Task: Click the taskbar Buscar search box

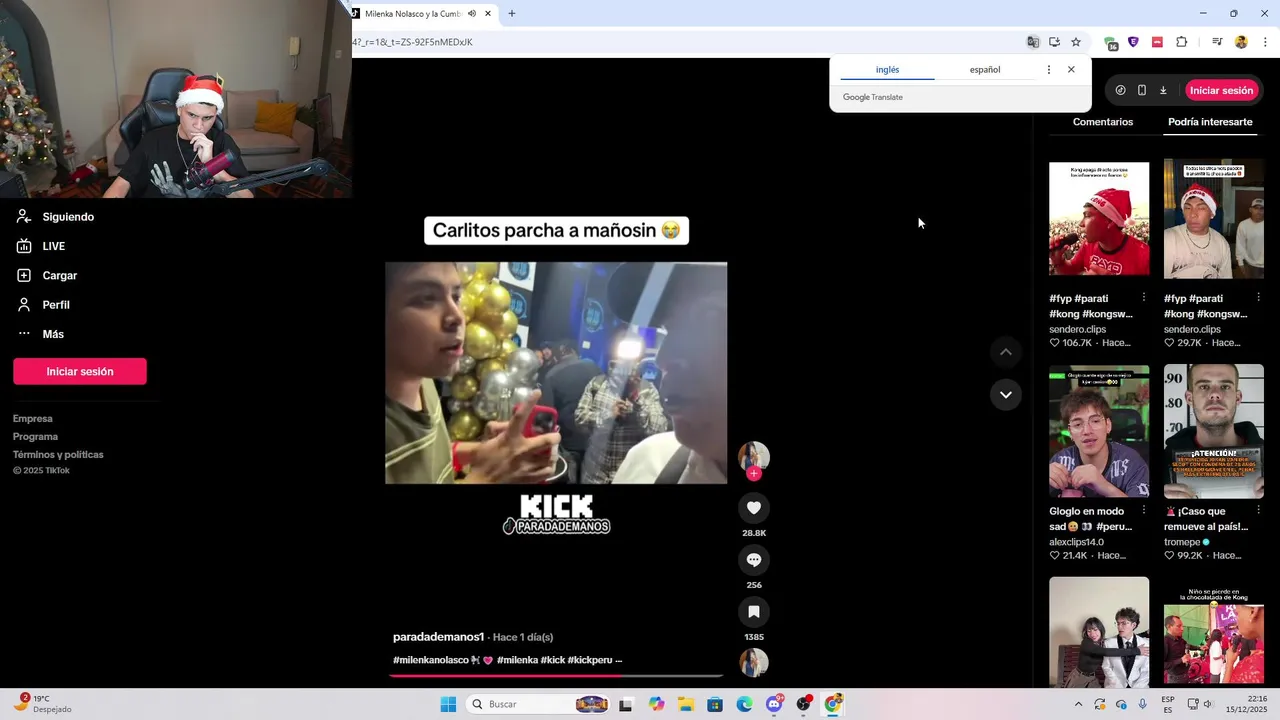Action: tap(540, 704)
